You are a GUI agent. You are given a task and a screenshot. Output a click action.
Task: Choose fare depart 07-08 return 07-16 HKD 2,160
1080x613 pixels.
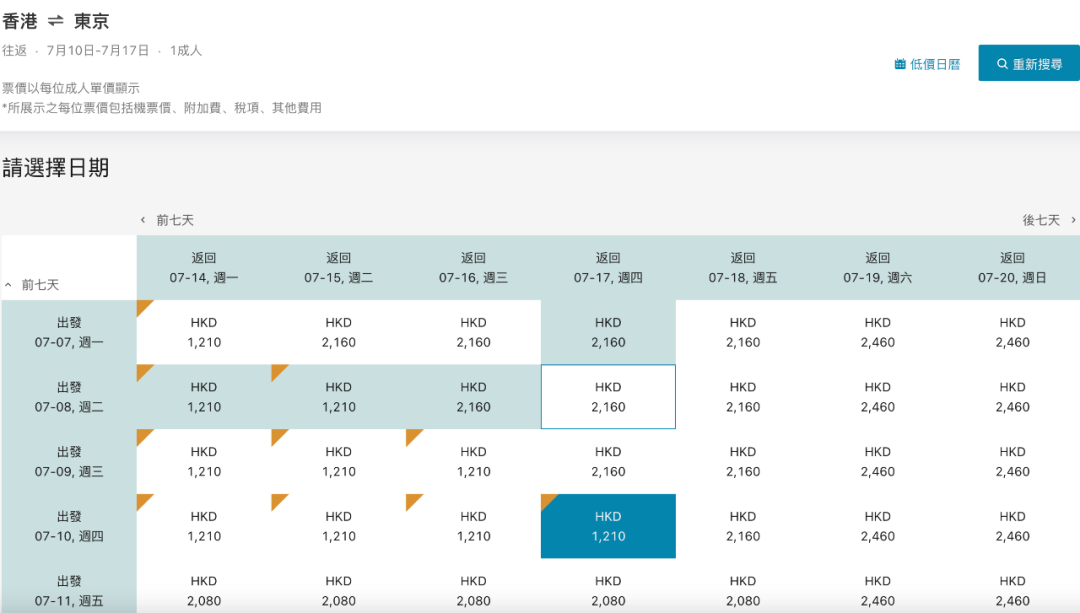tap(473, 397)
